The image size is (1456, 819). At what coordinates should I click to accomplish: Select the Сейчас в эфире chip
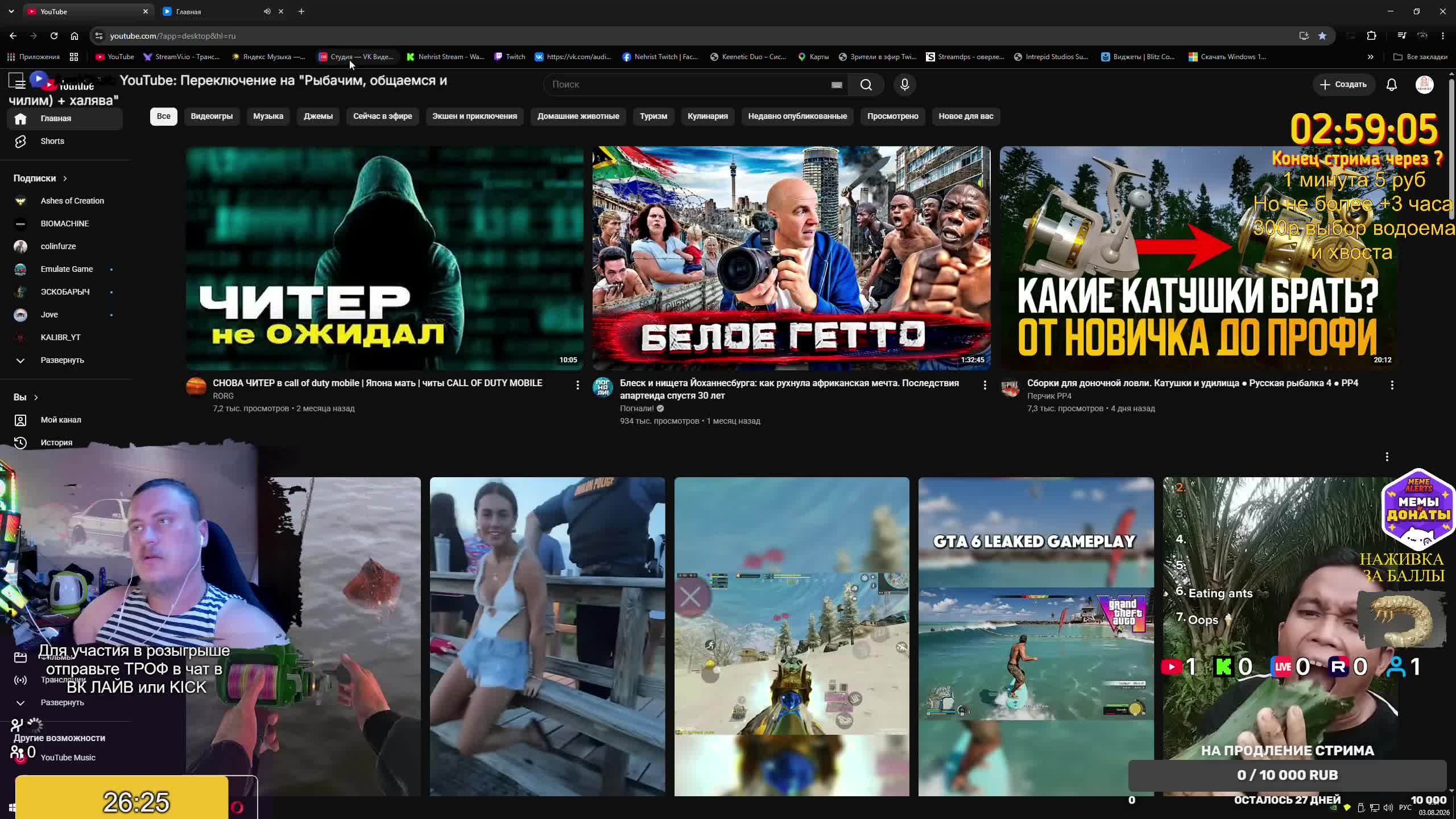(382, 116)
